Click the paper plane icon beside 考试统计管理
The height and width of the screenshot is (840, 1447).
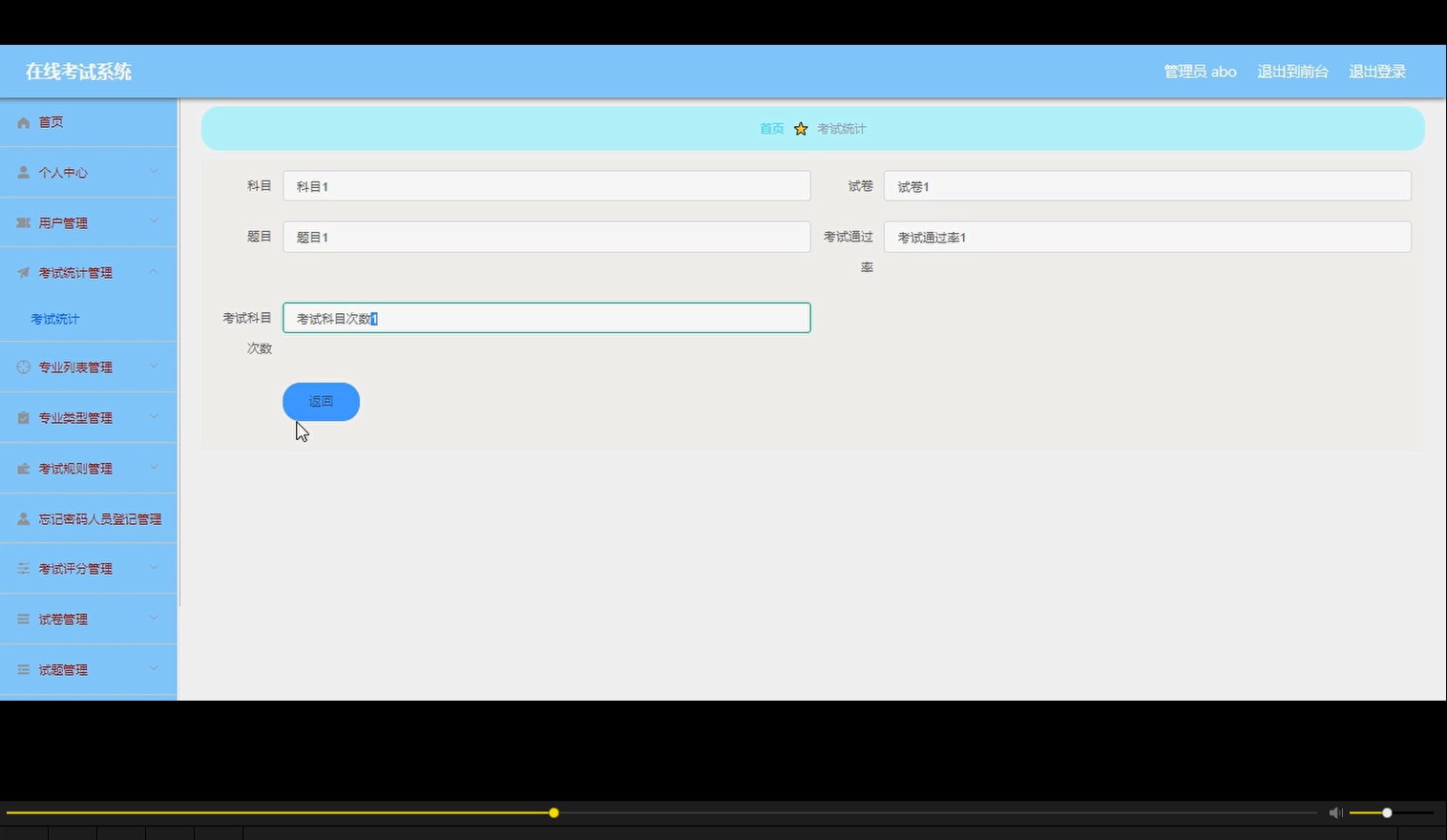[x=24, y=273]
